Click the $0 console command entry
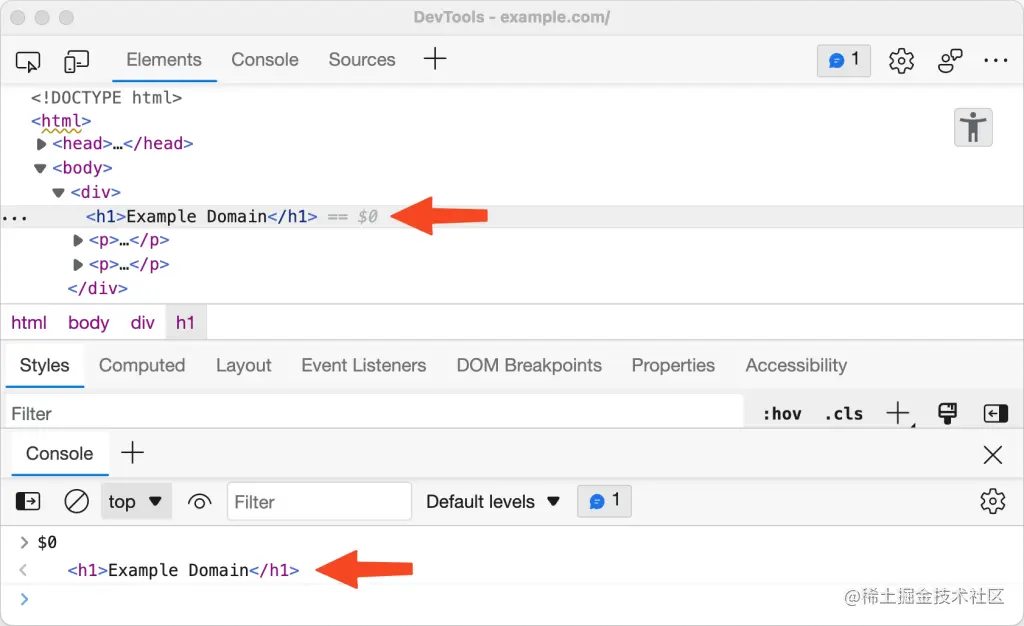The width and height of the screenshot is (1024, 626). tap(47, 542)
